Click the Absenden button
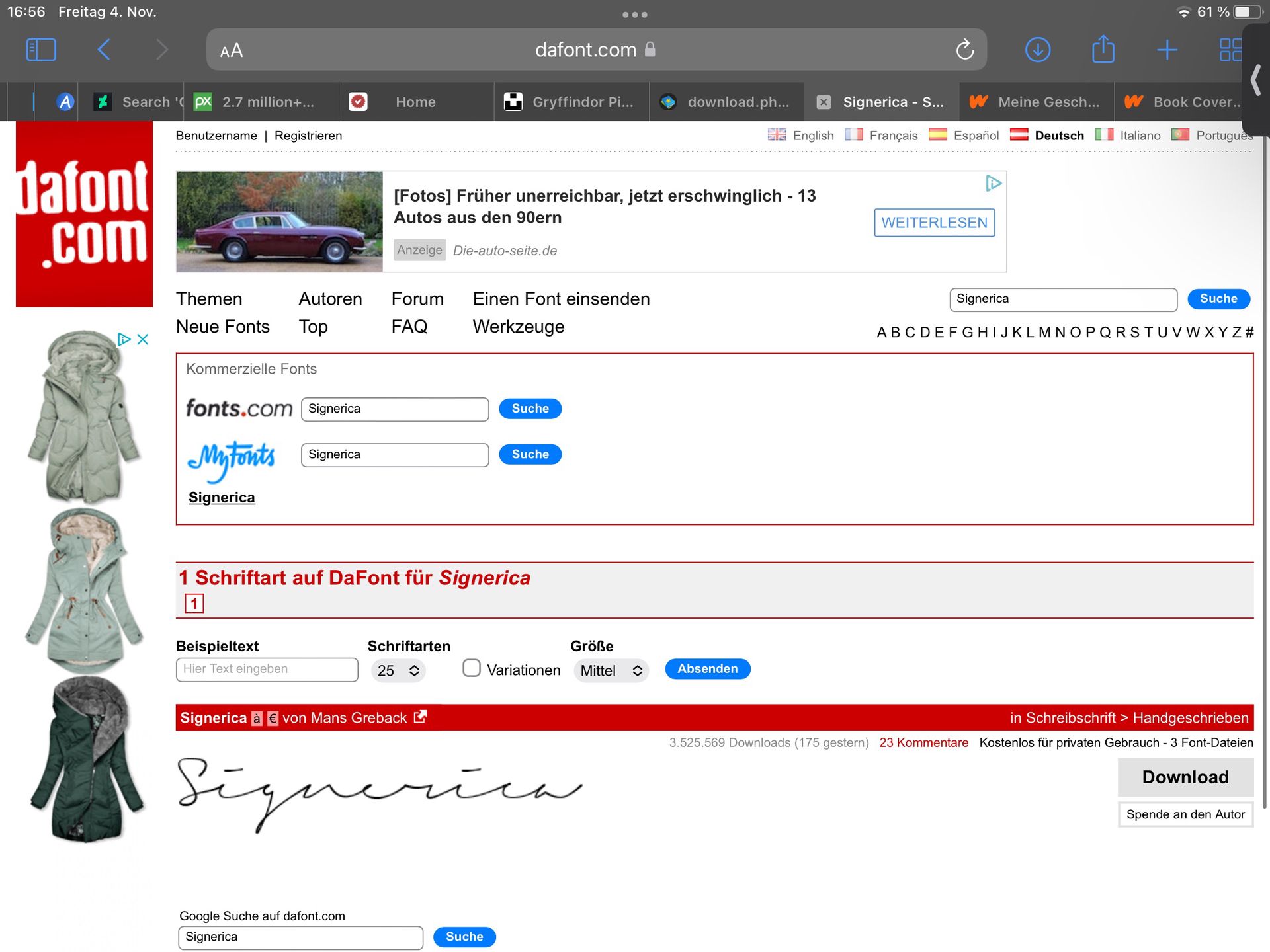This screenshot has width=1270, height=952. coord(707,669)
